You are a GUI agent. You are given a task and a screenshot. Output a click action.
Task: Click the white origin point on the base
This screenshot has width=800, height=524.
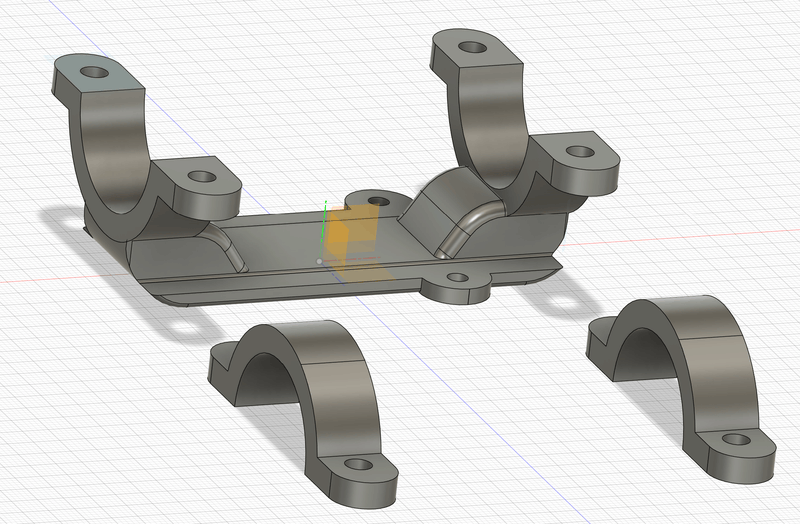(319, 261)
